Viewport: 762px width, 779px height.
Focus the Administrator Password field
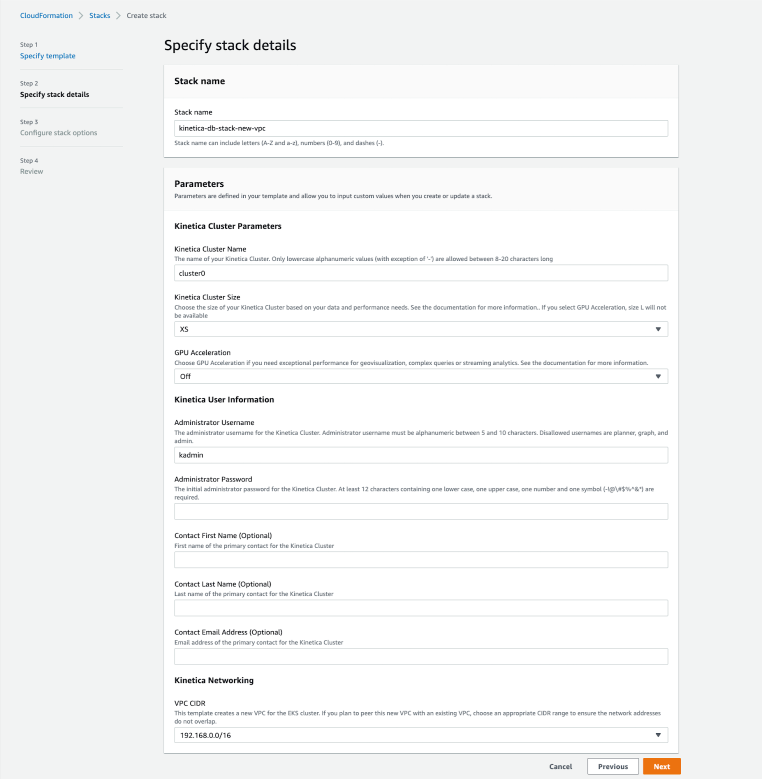[x=421, y=511]
